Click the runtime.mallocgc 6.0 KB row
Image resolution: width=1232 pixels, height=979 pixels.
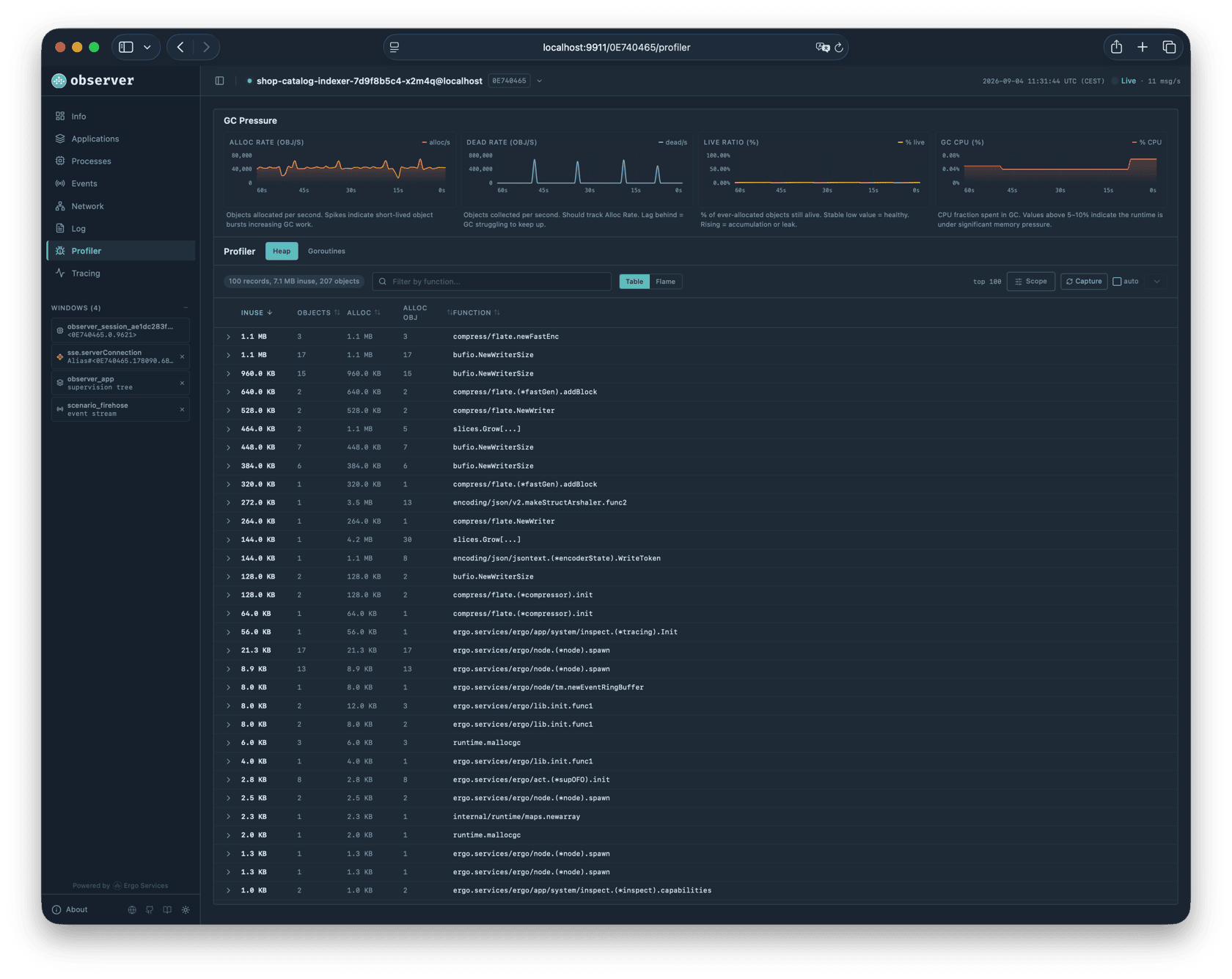pyautogui.click(x=695, y=743)
